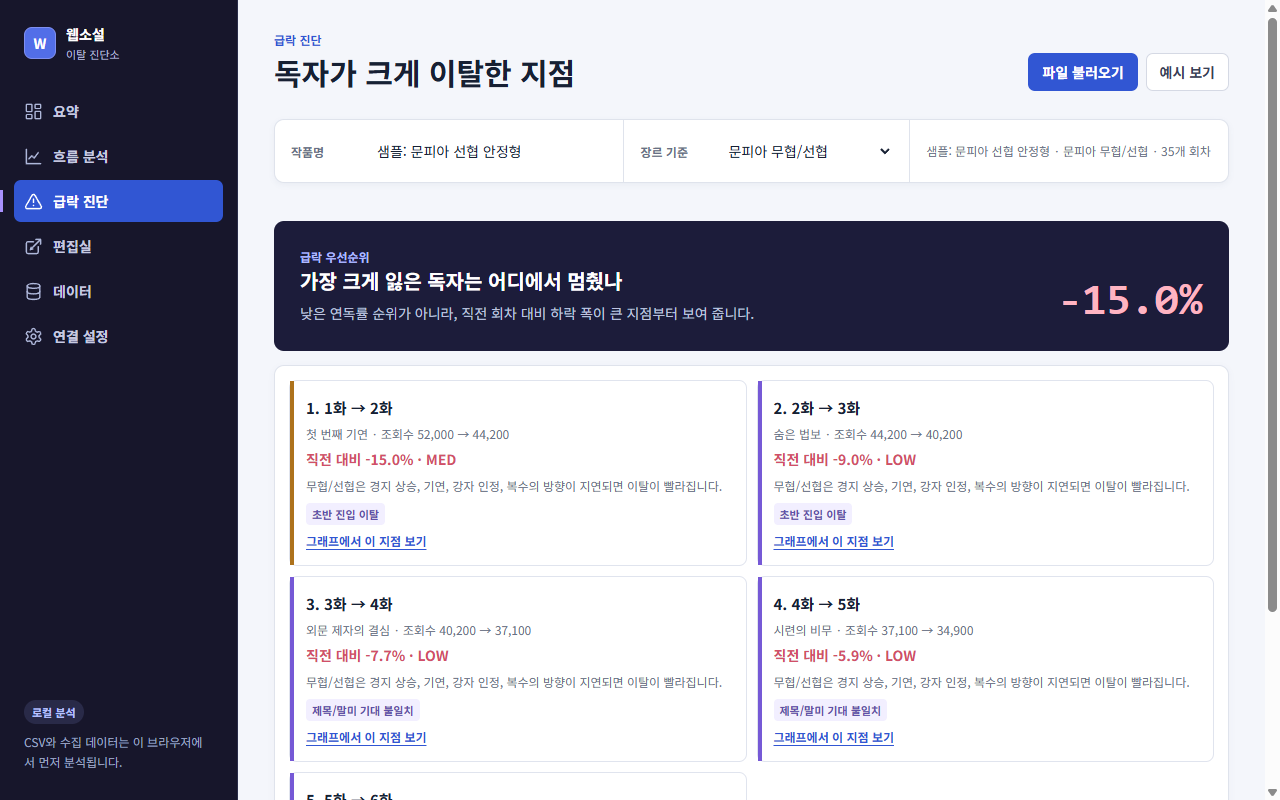Open the 연결 설정 menu item
This screenshot has width=1280, height=800.
click(x=118, y=337)
